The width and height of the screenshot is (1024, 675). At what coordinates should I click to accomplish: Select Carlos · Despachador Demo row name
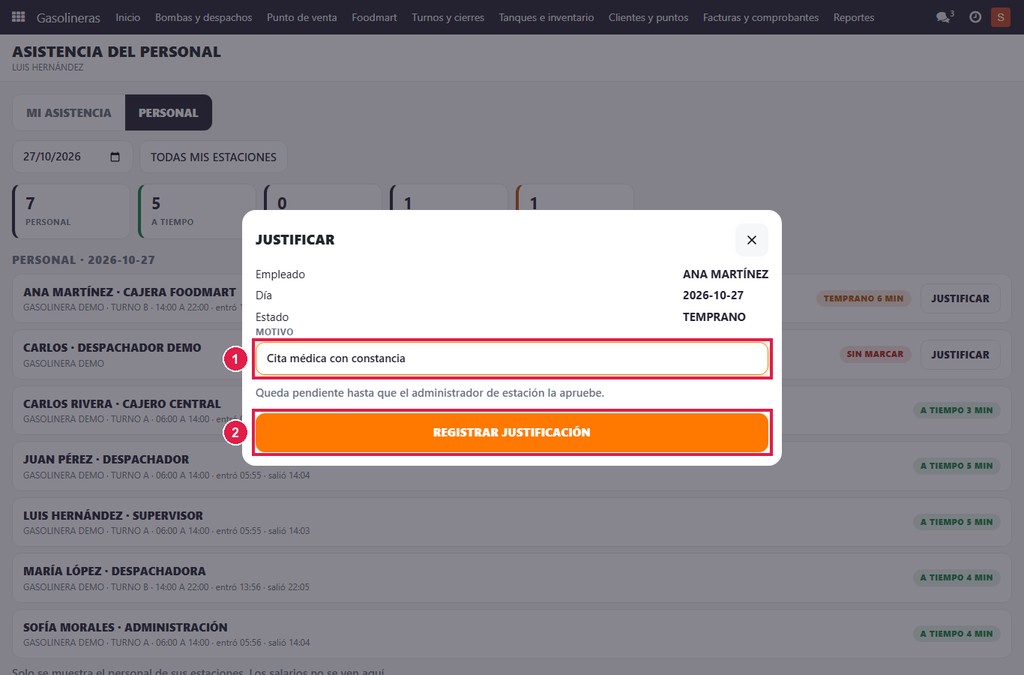click(x=112, y=347)
